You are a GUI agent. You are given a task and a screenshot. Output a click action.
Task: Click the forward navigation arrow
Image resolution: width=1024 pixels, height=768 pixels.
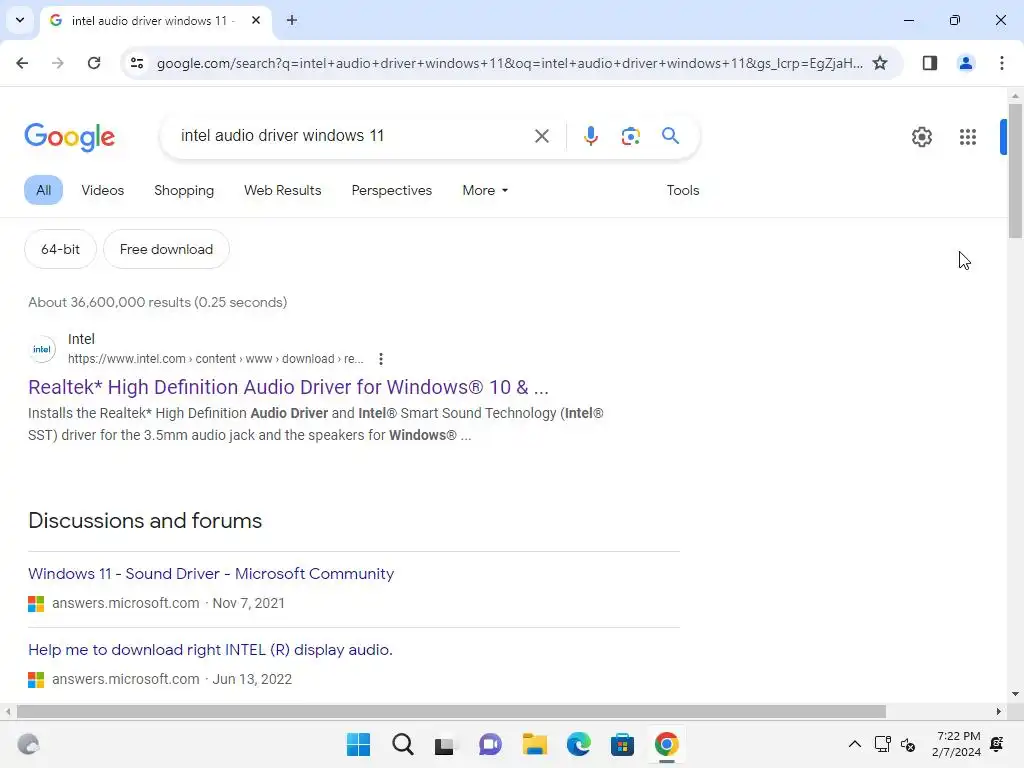tap(58, 63)
